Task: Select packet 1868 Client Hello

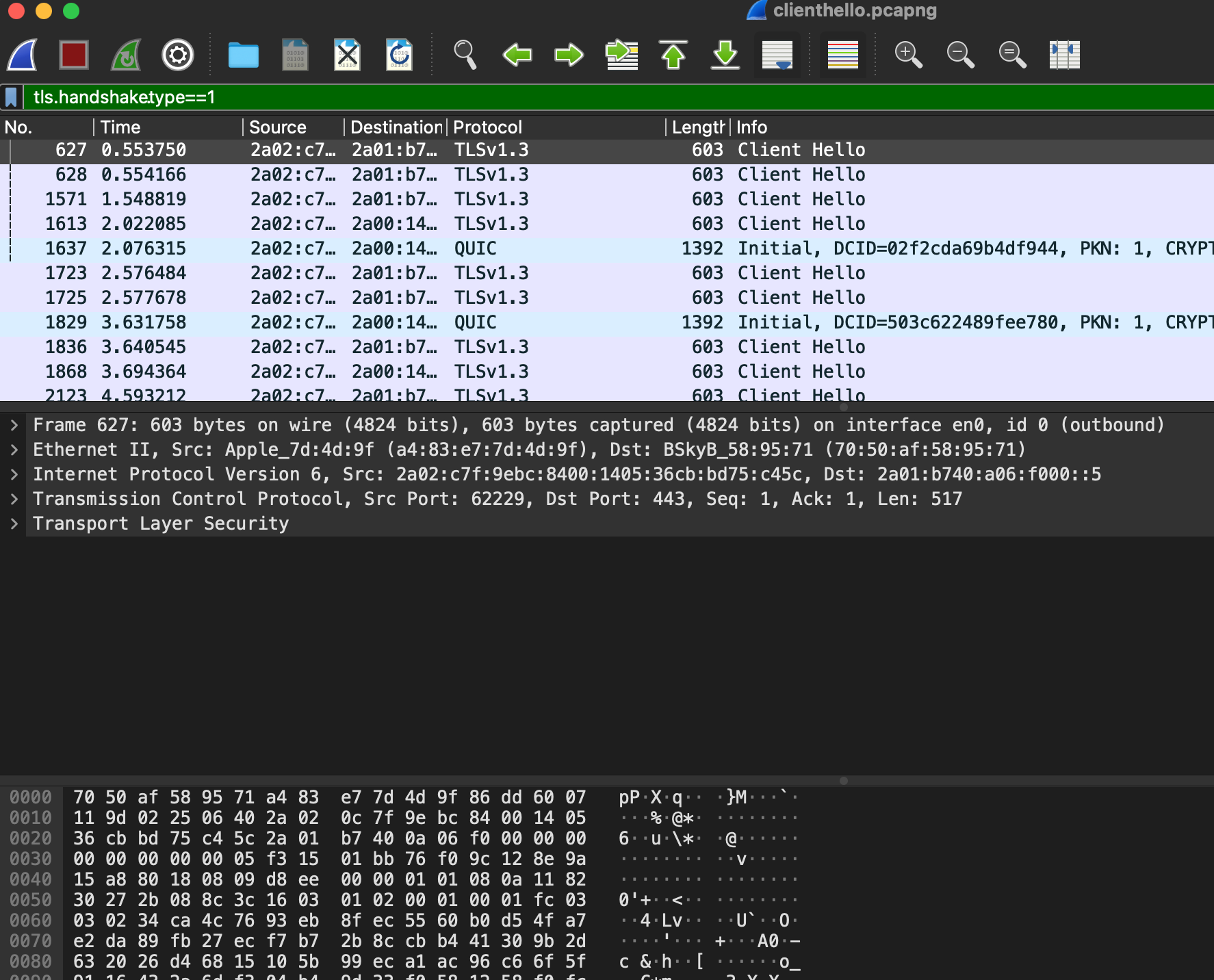Action: pos(607,372)
